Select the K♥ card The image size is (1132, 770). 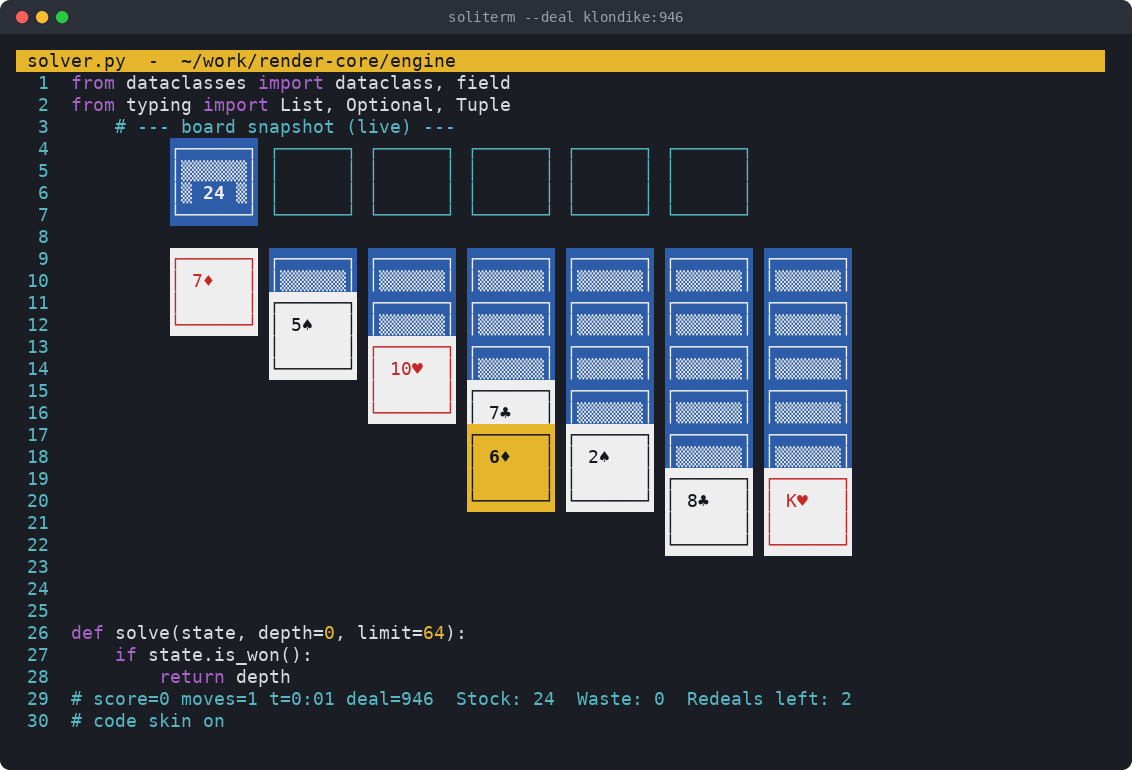pyautogui.click(x=807, y=512)
